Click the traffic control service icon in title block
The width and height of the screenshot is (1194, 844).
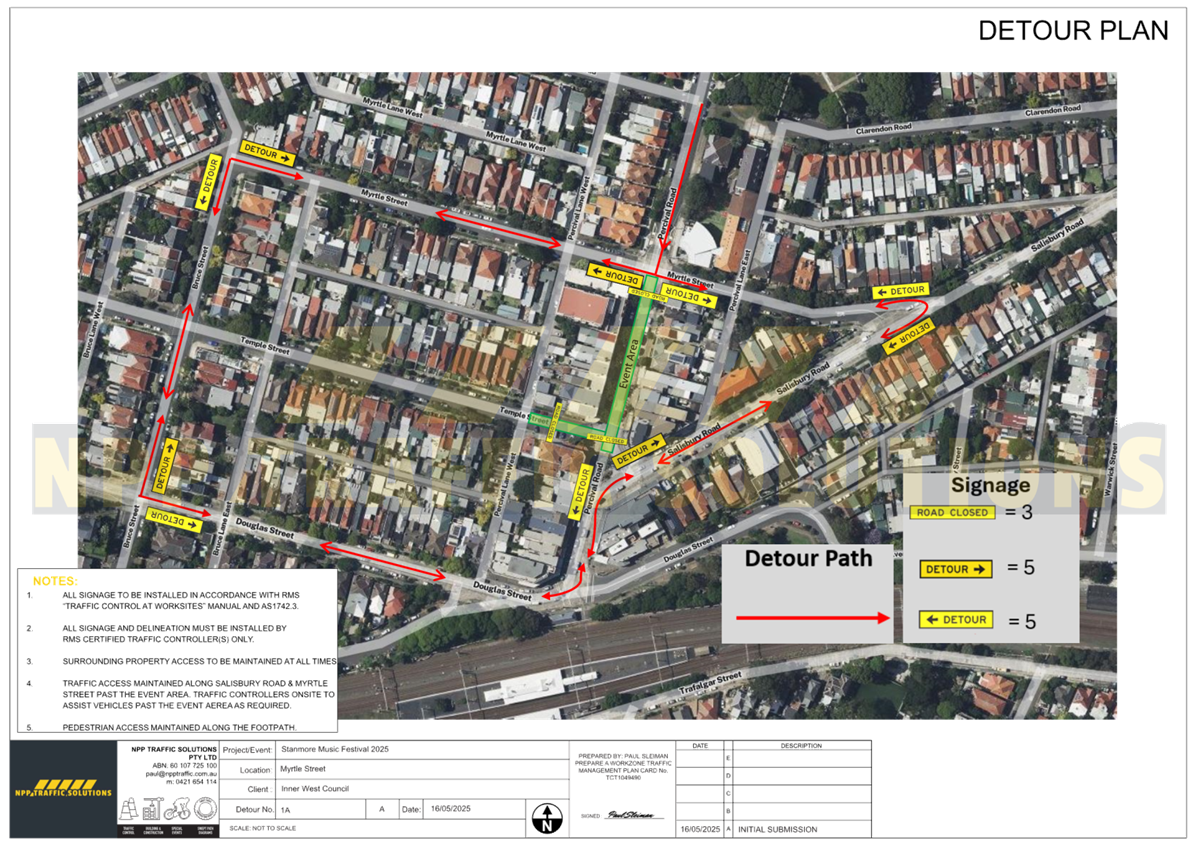click(128, 811)
